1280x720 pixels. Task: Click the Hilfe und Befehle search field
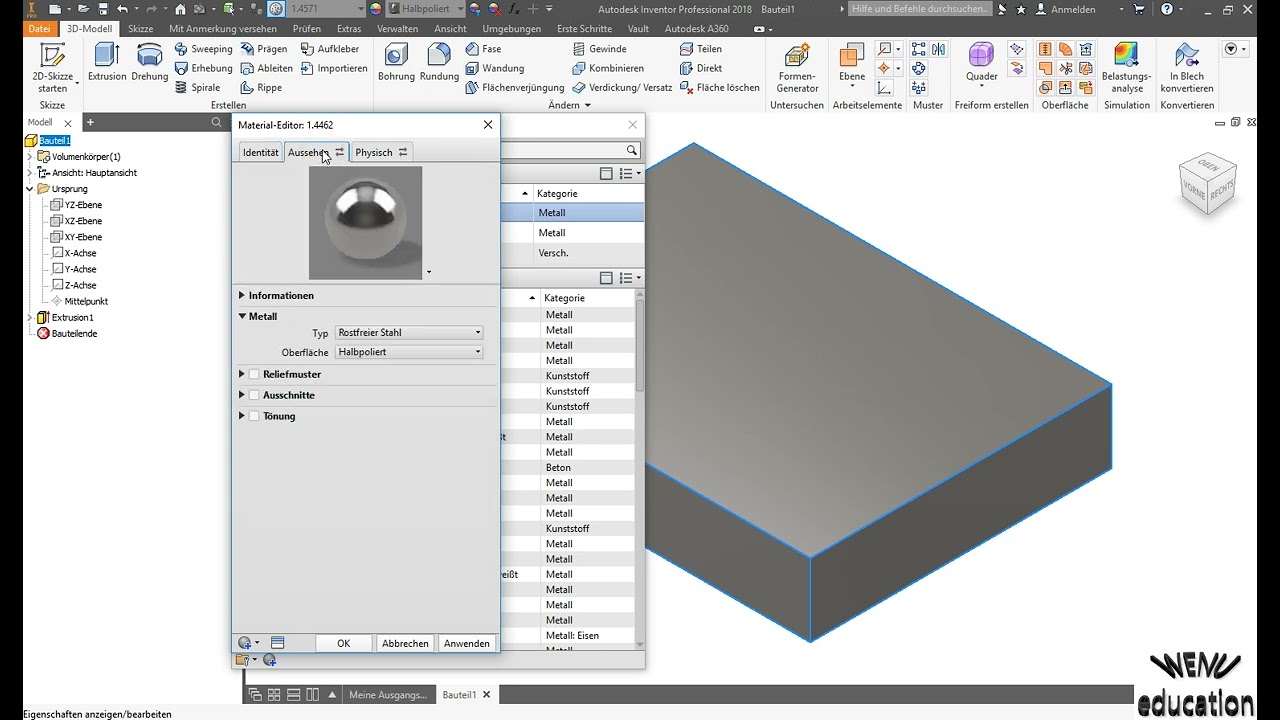921,9
